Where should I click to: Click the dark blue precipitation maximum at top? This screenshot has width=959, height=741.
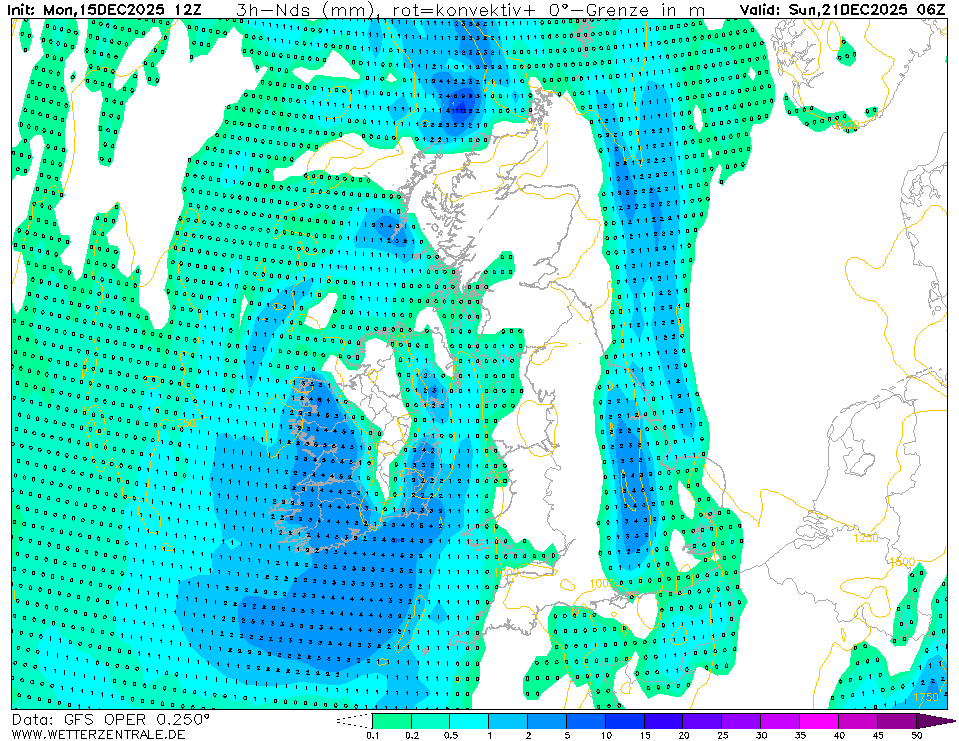click(462, 103)
